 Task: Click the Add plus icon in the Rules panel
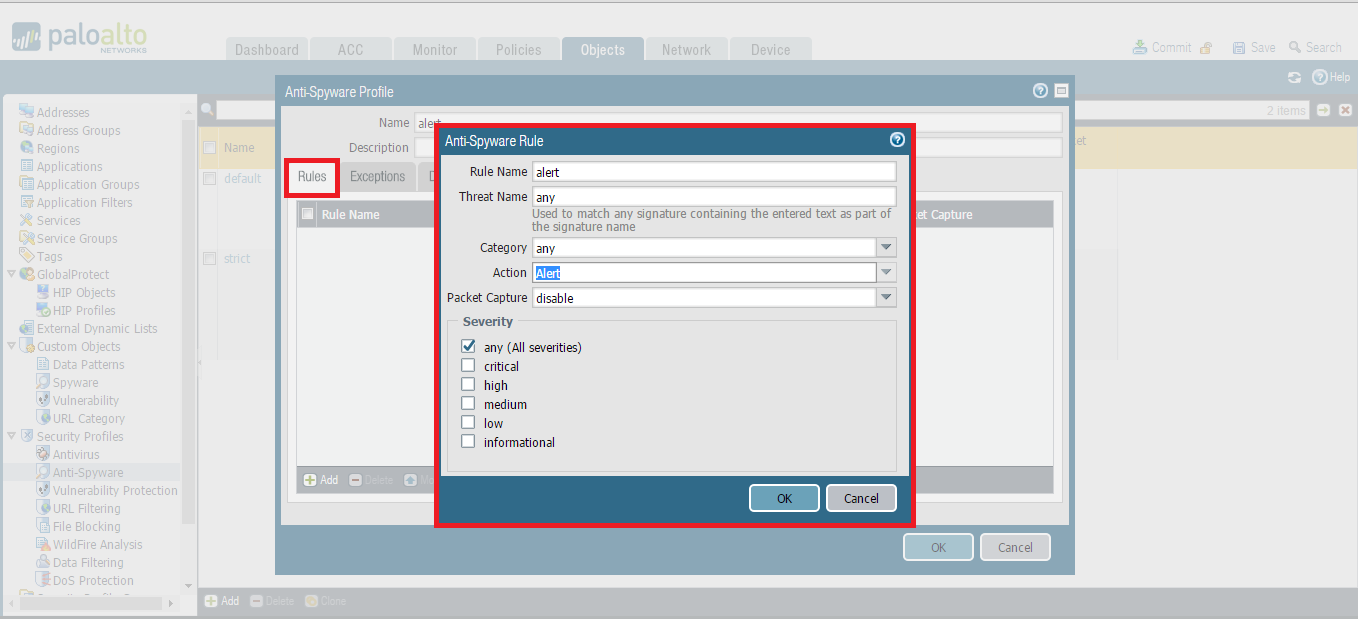(310, 480)
